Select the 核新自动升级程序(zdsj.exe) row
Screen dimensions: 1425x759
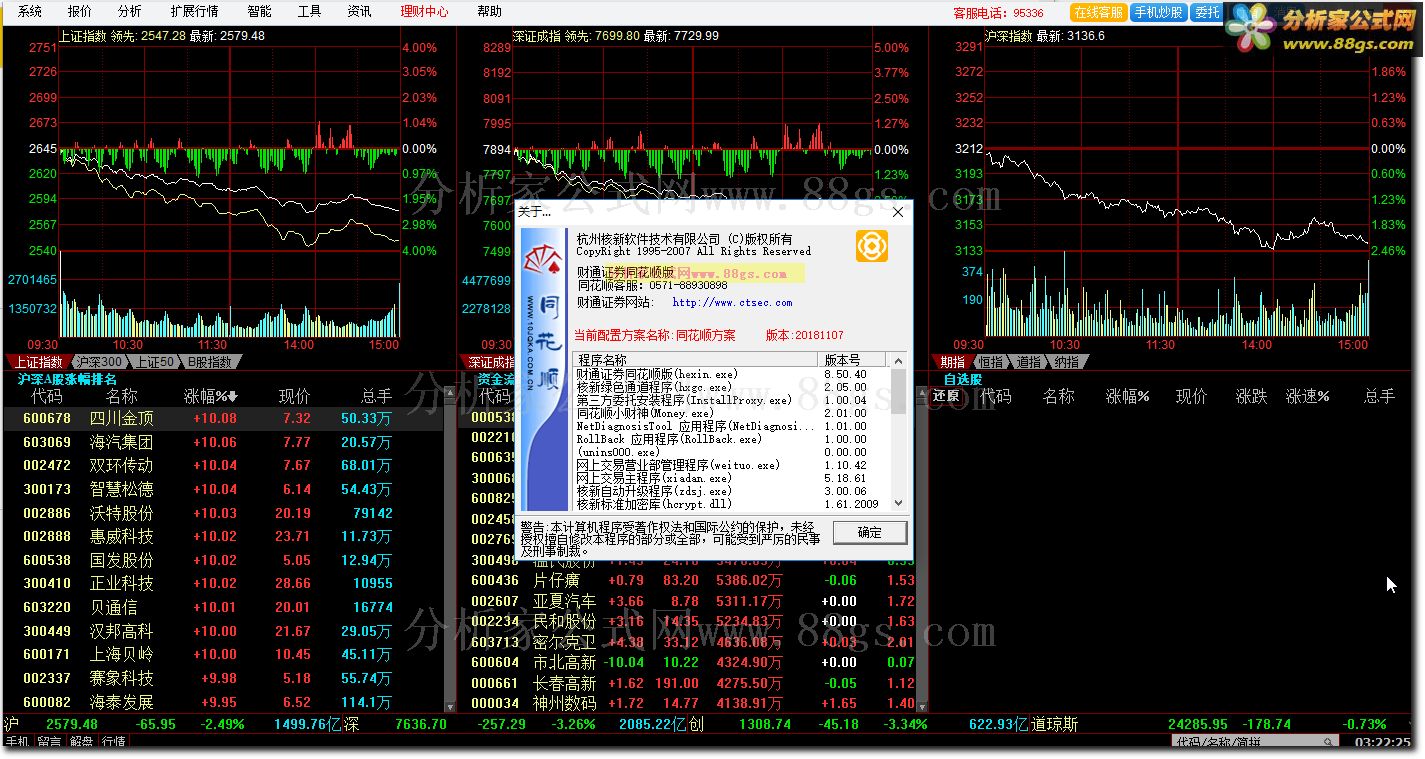click(x=731, y=491)
